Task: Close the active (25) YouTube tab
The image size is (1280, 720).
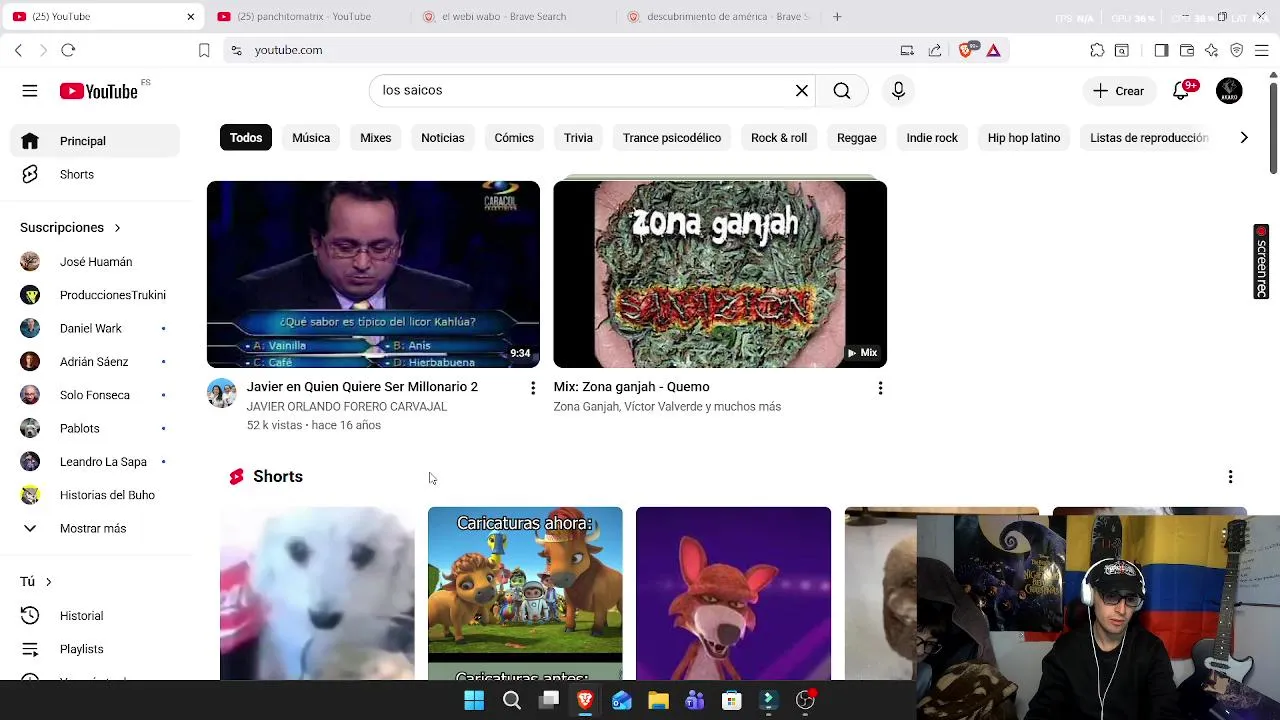Action: 190,16
